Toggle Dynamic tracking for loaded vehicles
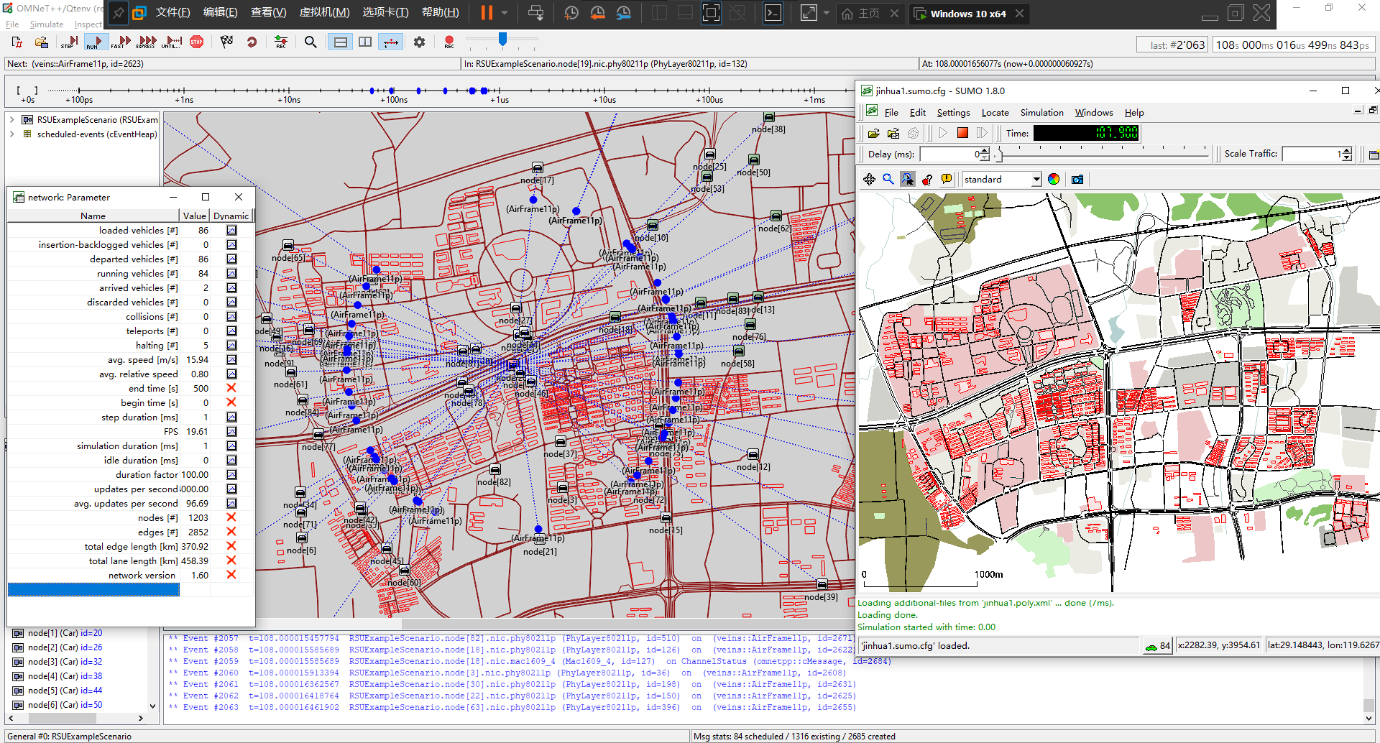This screenshot has width=1380, height=743. pyautogui.click(x=231, y=230)
